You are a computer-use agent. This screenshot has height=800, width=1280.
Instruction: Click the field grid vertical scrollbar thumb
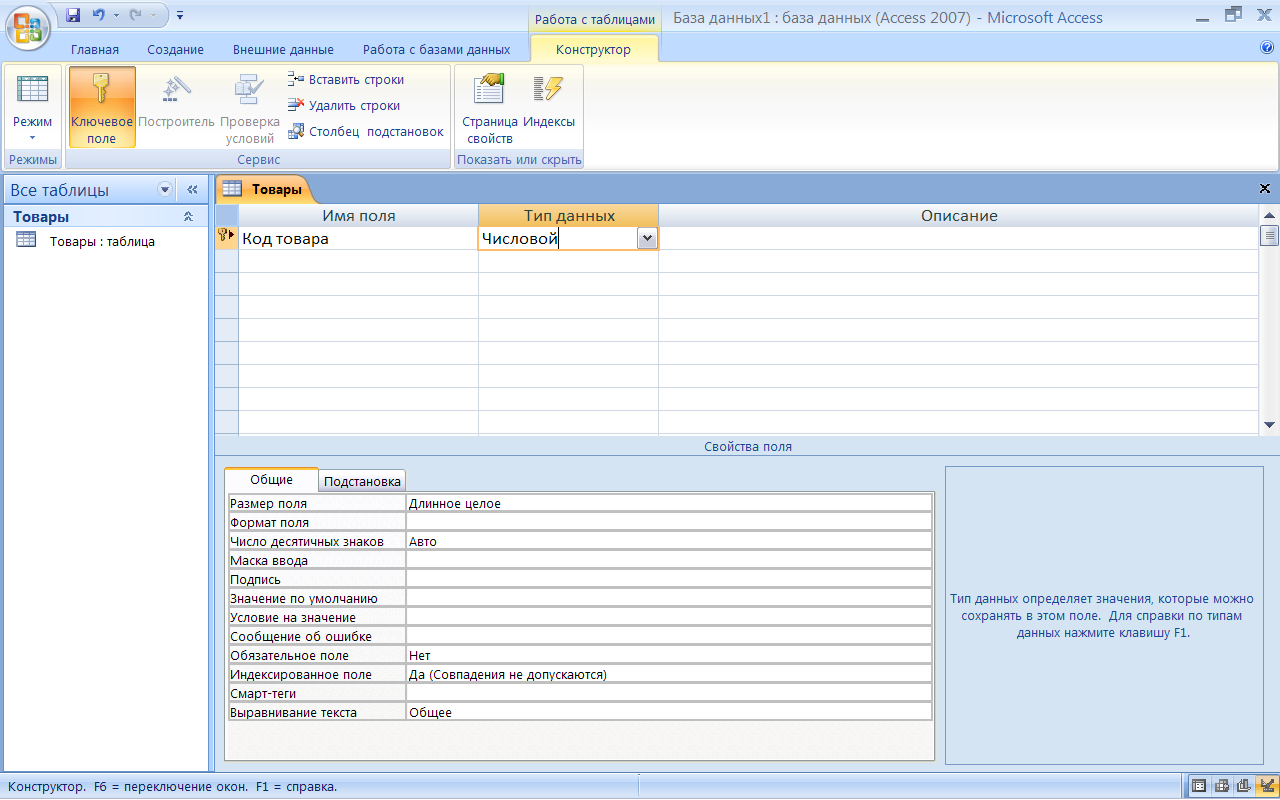[1269, 235]
